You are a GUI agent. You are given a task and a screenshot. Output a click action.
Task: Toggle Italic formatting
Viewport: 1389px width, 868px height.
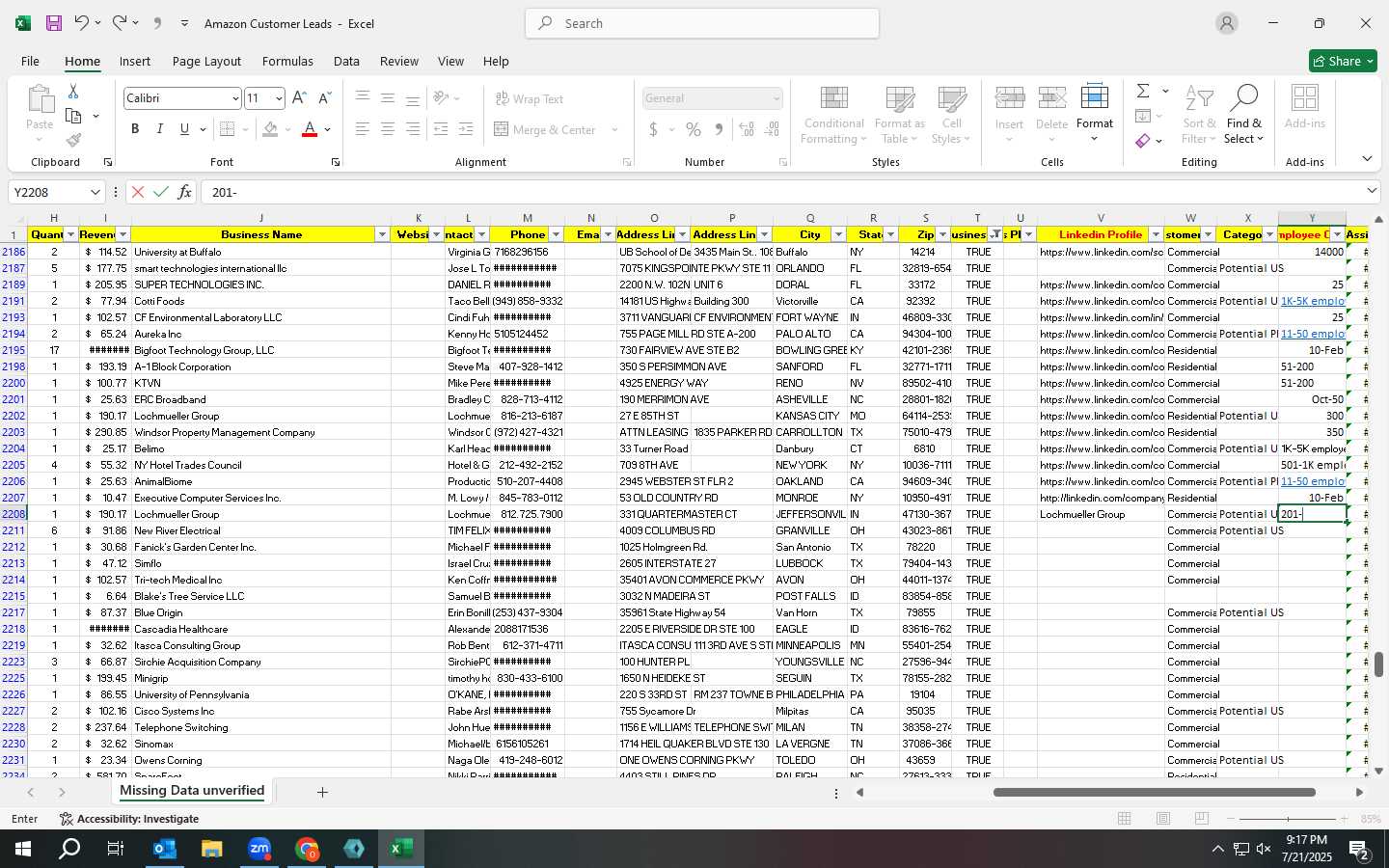click(x=159, y=129)
